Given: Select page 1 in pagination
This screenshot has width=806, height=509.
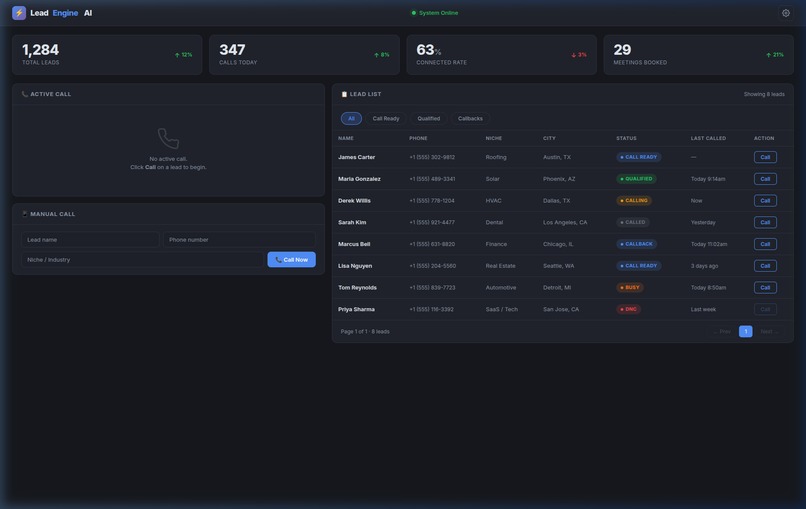Looking at the screenshot, I should click(x=745, y=332).
